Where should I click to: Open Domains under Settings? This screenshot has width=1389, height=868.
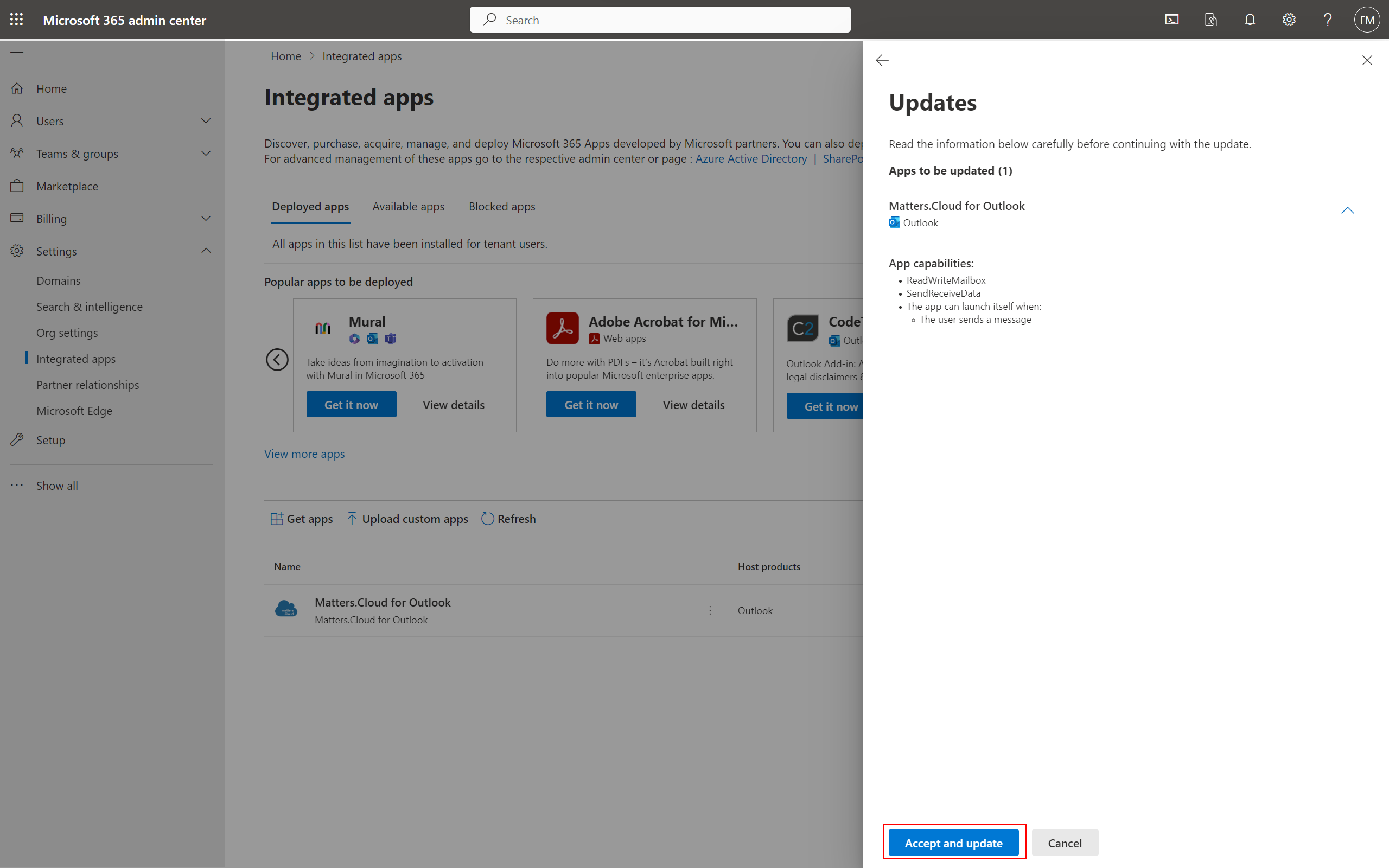58,280
